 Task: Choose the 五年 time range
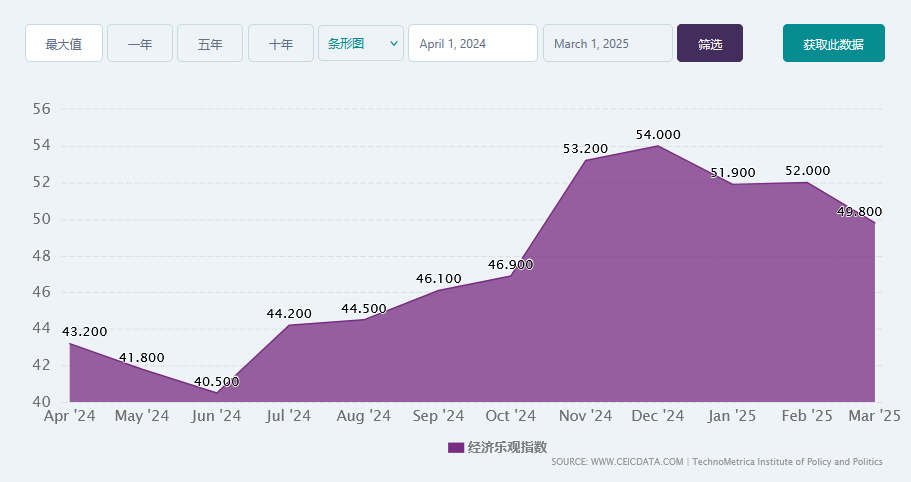[210, 44]
